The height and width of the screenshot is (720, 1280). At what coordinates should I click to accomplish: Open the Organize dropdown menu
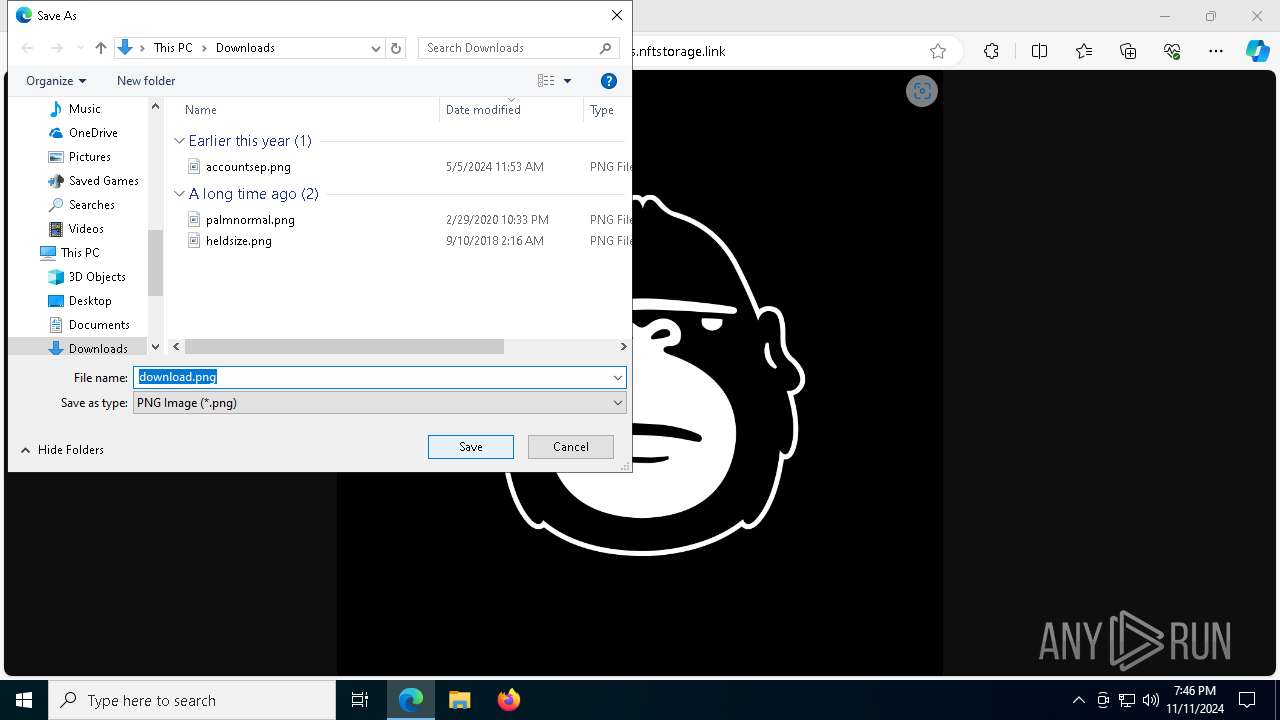56,81
